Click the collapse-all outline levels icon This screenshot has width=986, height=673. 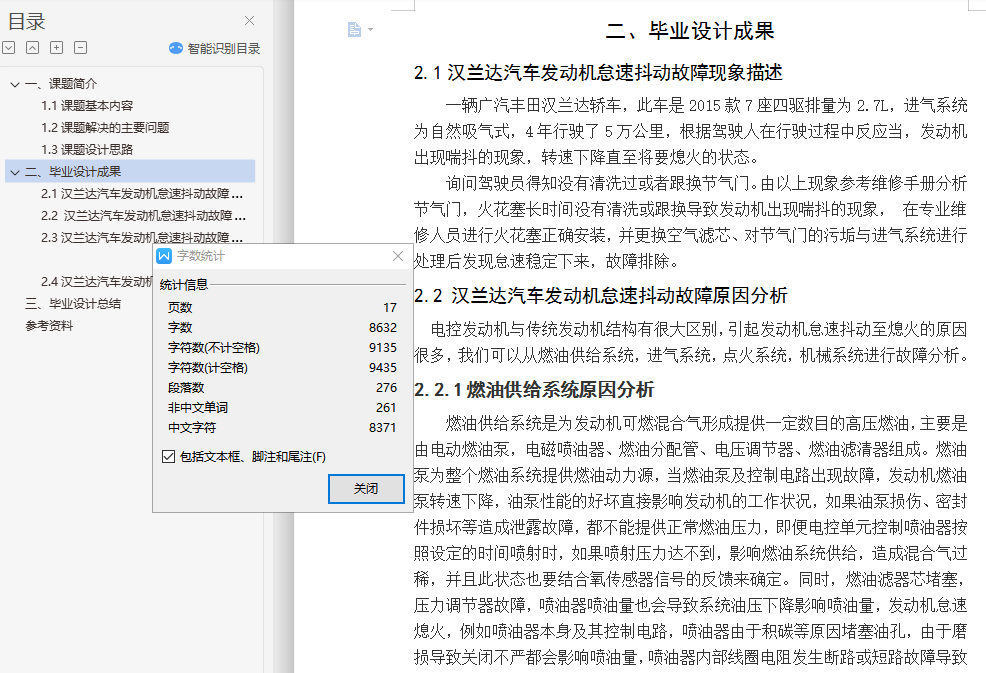[x=33, y=47]
